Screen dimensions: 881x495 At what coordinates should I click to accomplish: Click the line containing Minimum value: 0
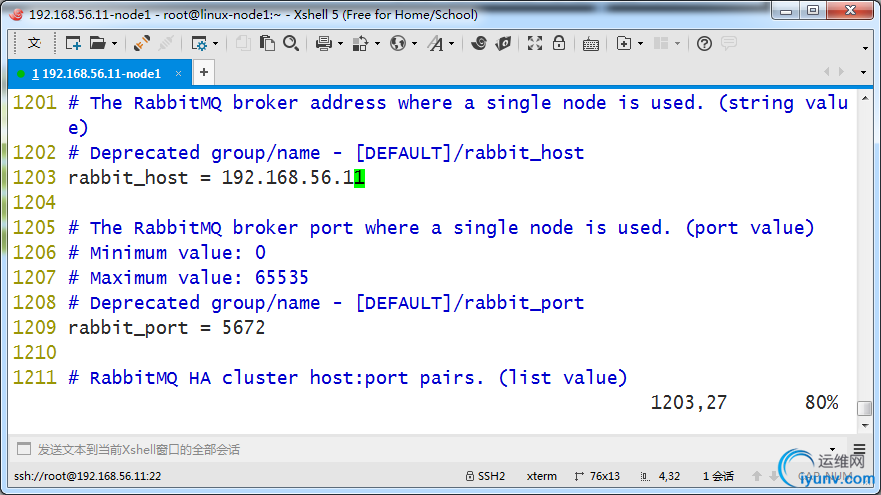click(x=166, y=253)
